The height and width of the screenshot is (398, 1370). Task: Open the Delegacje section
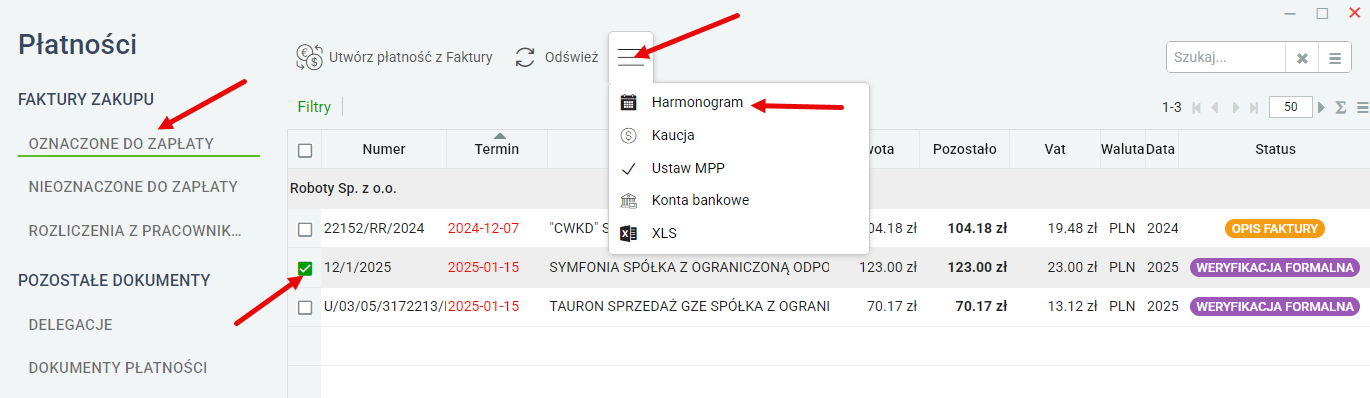tap(70, 324)
